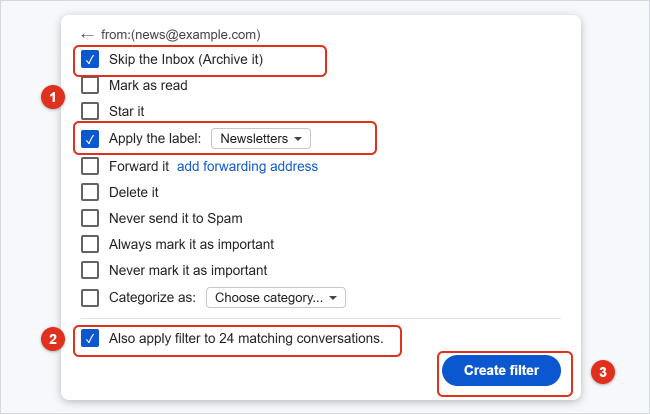Viewport: 650px width, 414px height.
Task: Go back using the left arrow
Action: (x=87, y=35)
